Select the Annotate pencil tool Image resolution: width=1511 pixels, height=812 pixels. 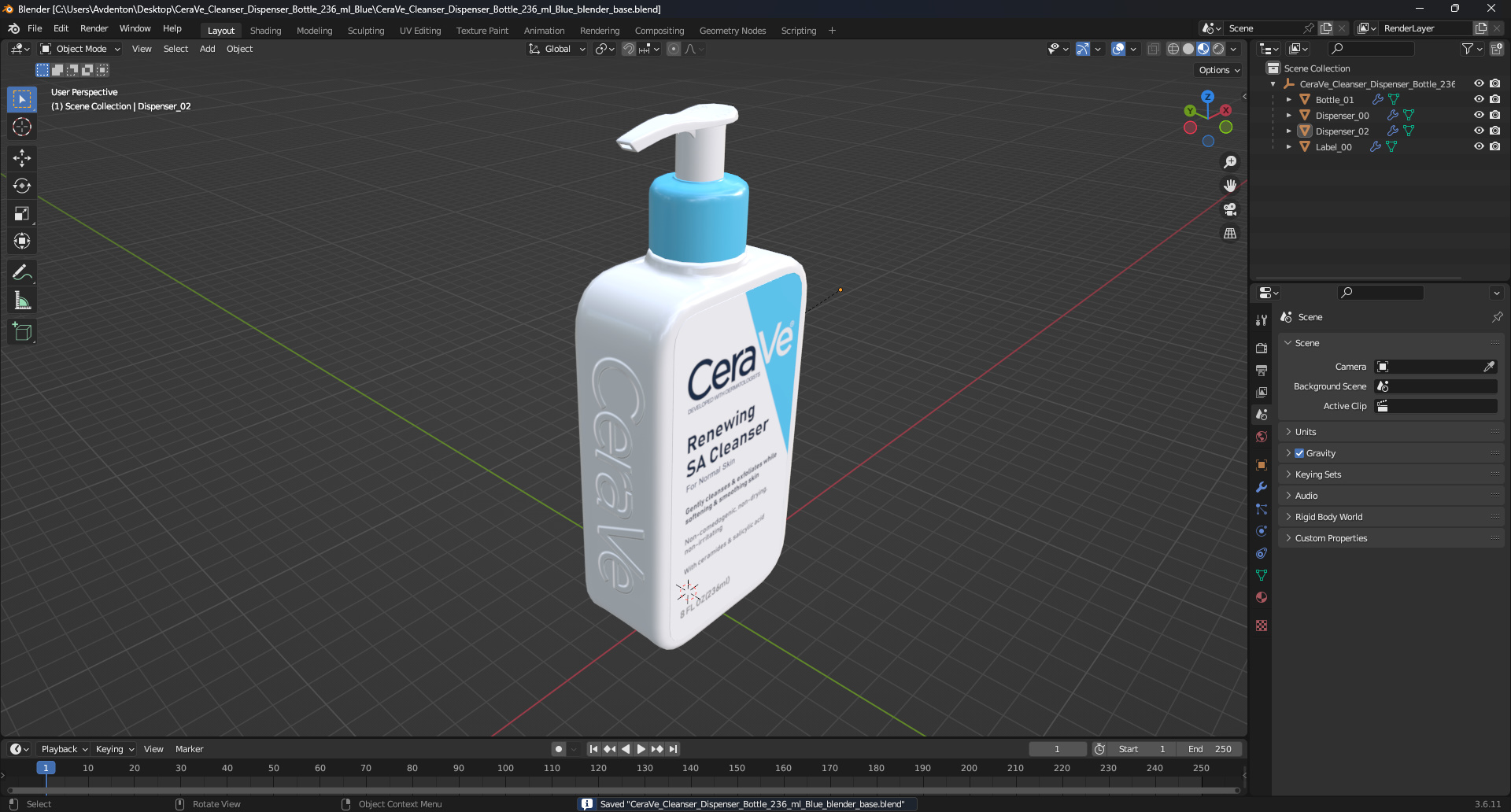click(22, 273)
